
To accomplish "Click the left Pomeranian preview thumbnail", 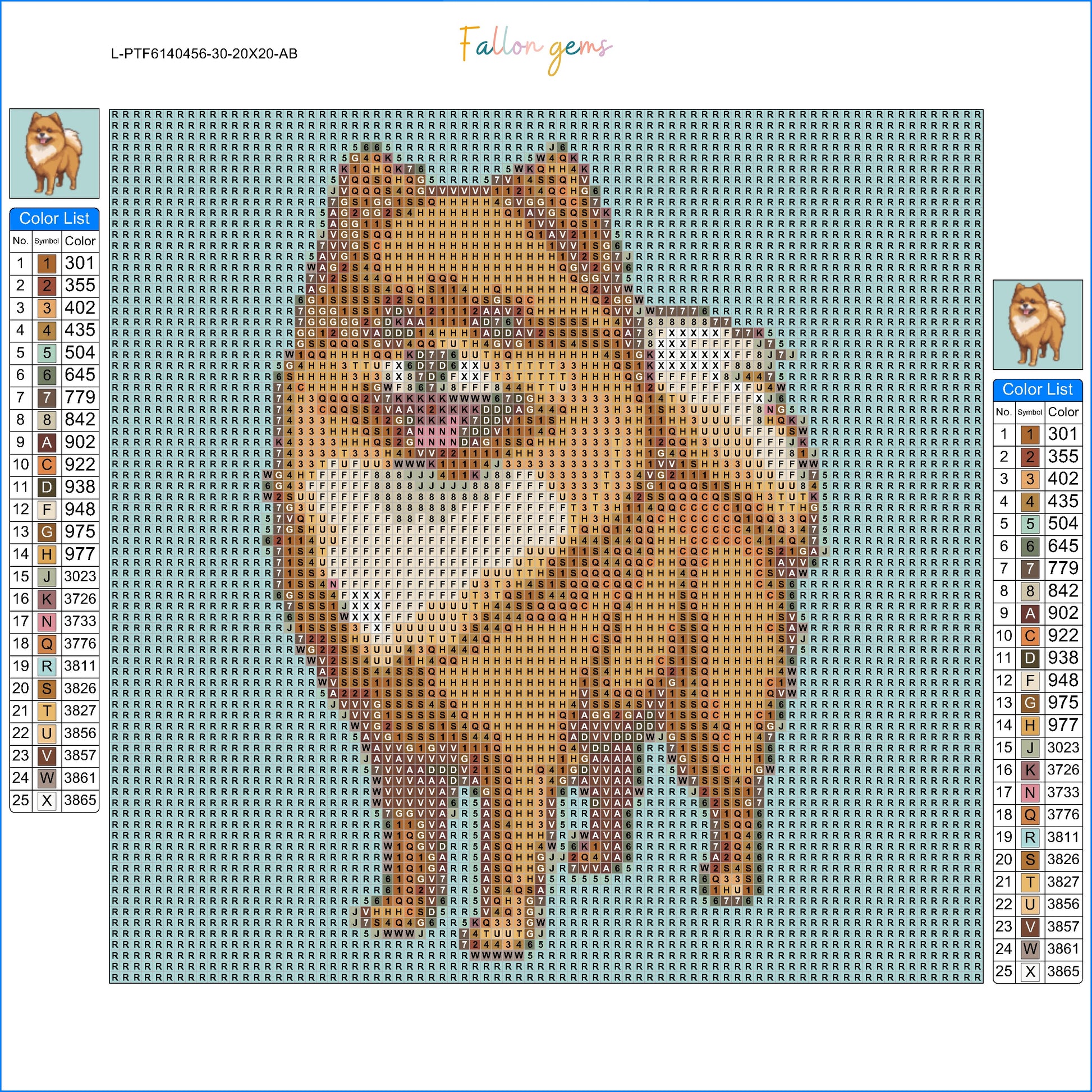I will pyautogui.click(x=54, y=153).
